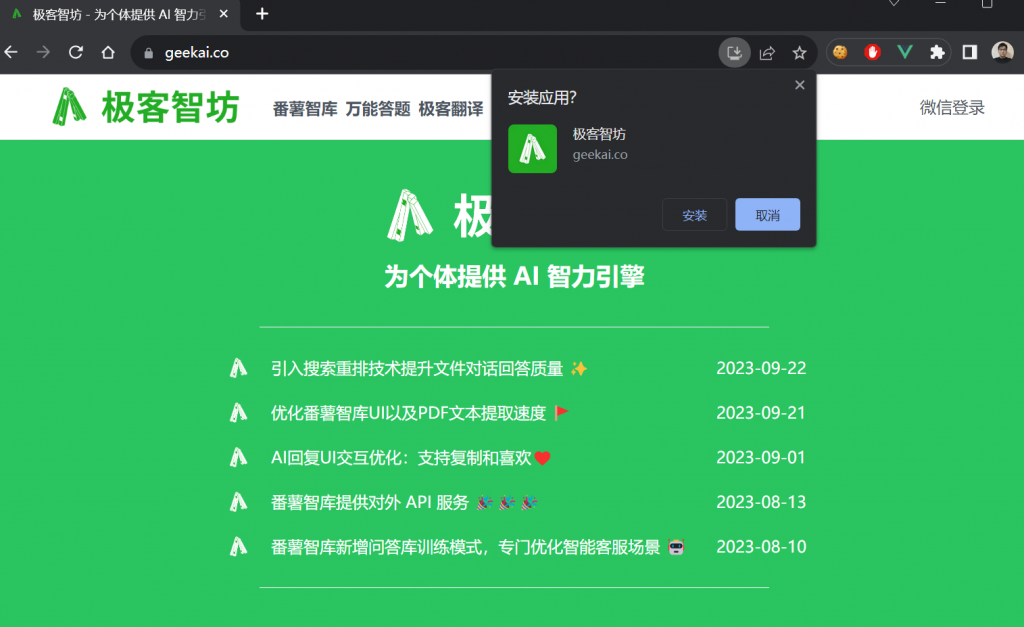Click the 极客智坊 header logo
Image resolution: width=1024 pixels, height=627 pixels.
pos(146,106)
